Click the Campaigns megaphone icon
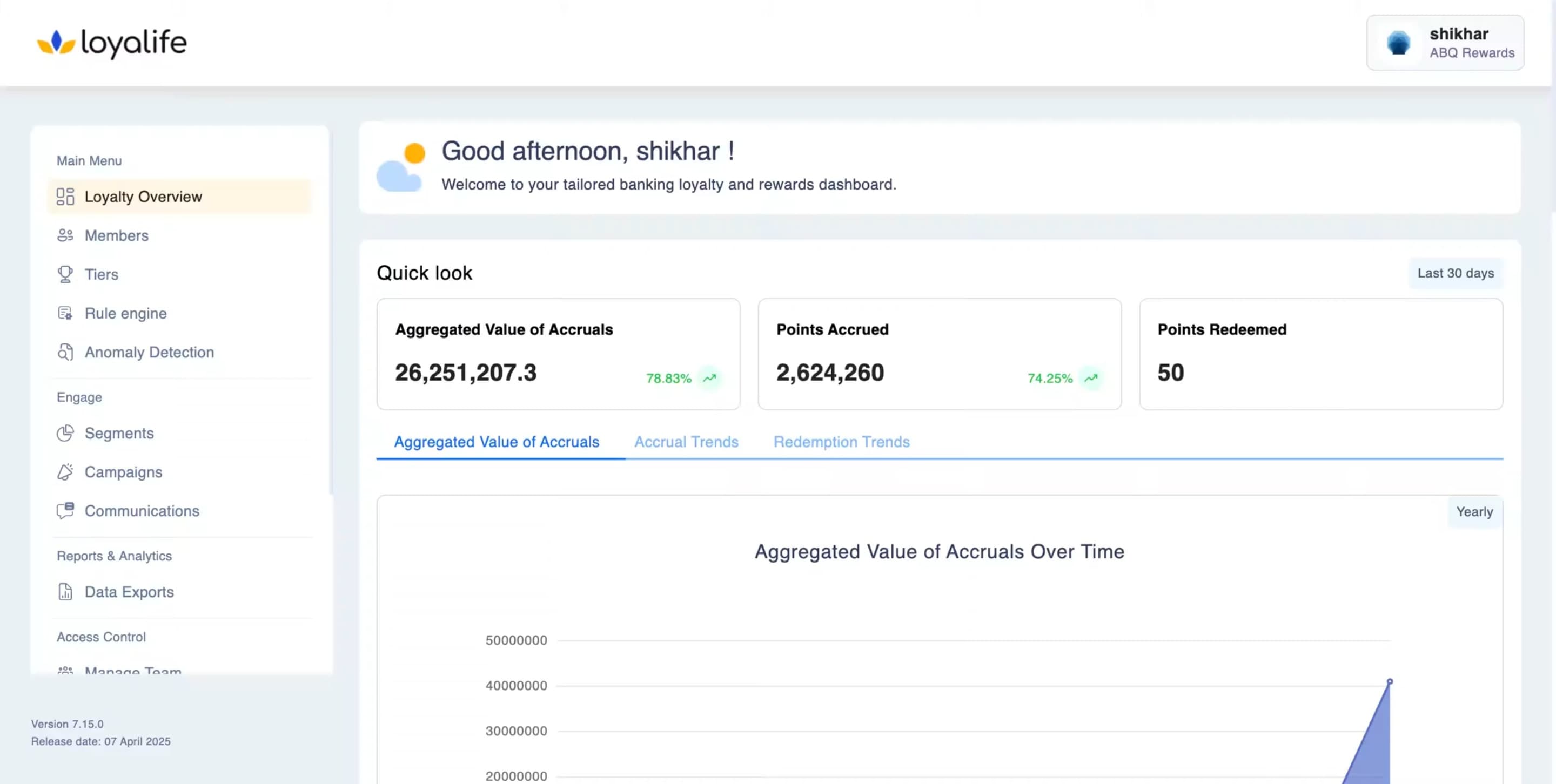The width and height of the screenshot is (1556, 784). (65, 472)
